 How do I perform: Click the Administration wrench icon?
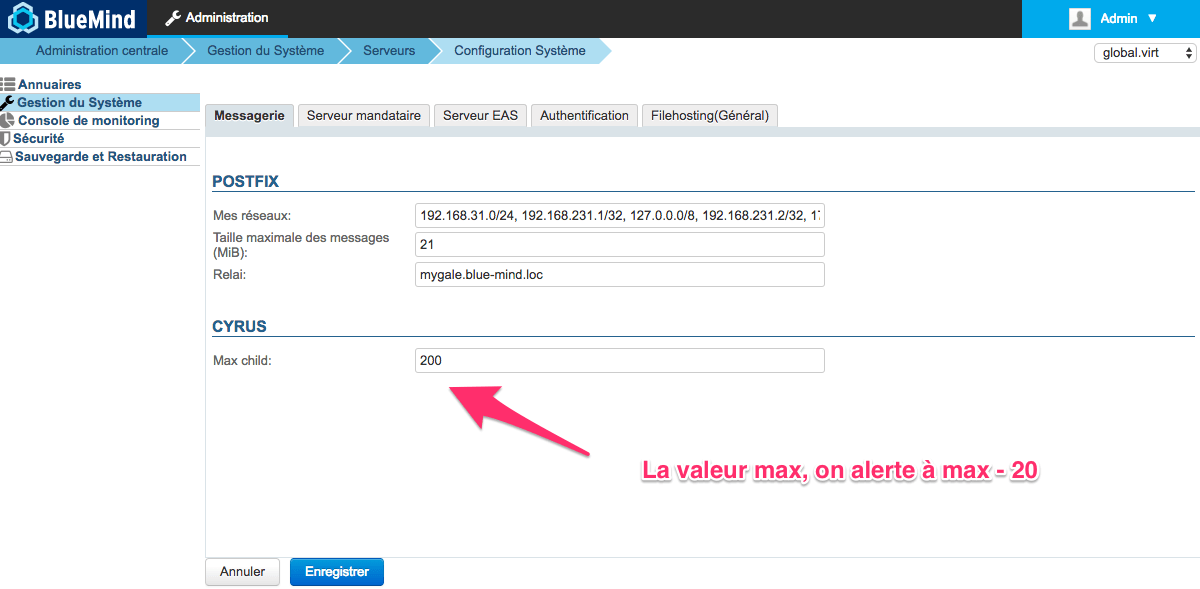173,18
